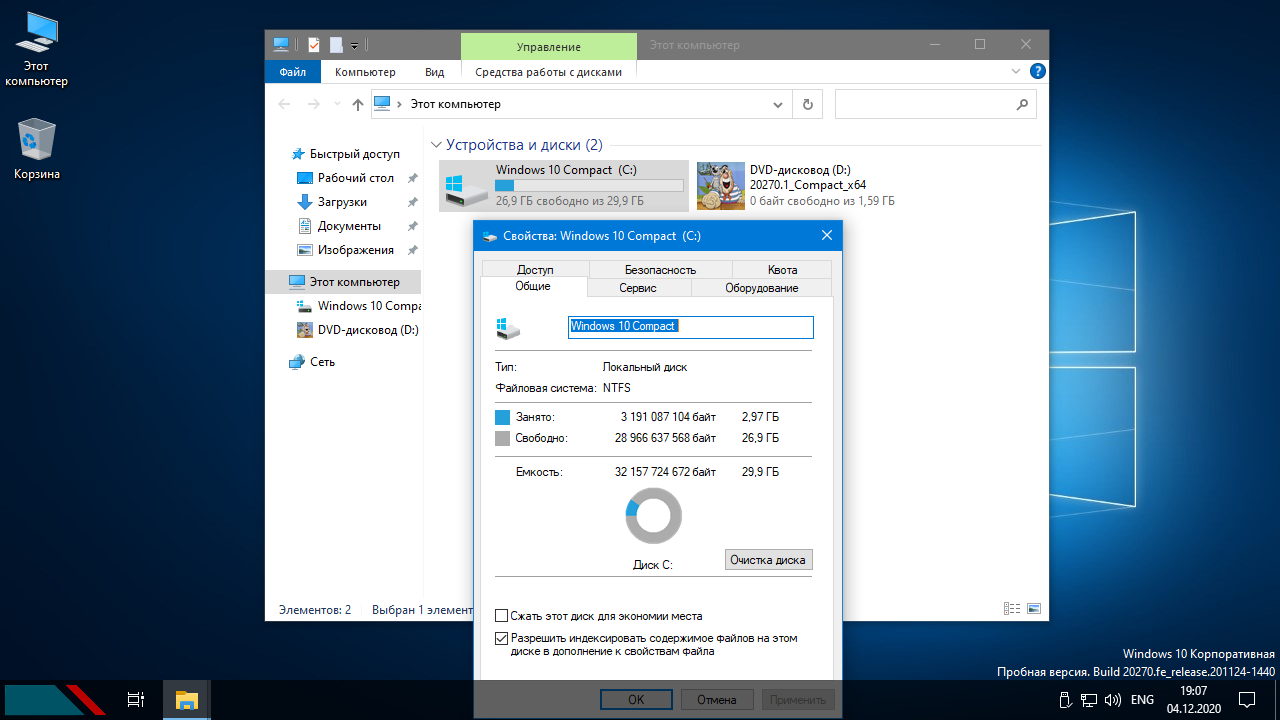Click the pin icon next to Рабочий стол
The height and width of the screenshot is (720, 1280).
pos(412,178)
